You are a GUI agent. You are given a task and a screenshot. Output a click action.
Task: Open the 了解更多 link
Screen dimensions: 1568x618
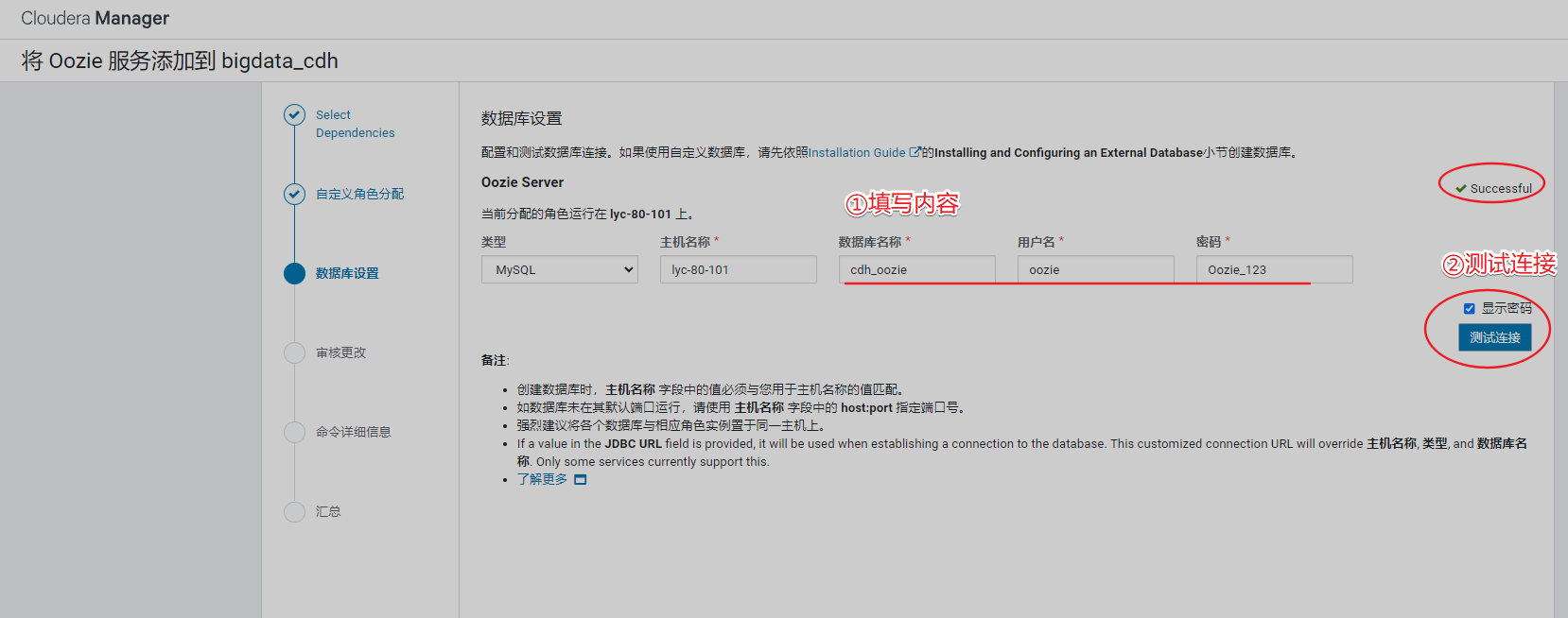point(542,479)
